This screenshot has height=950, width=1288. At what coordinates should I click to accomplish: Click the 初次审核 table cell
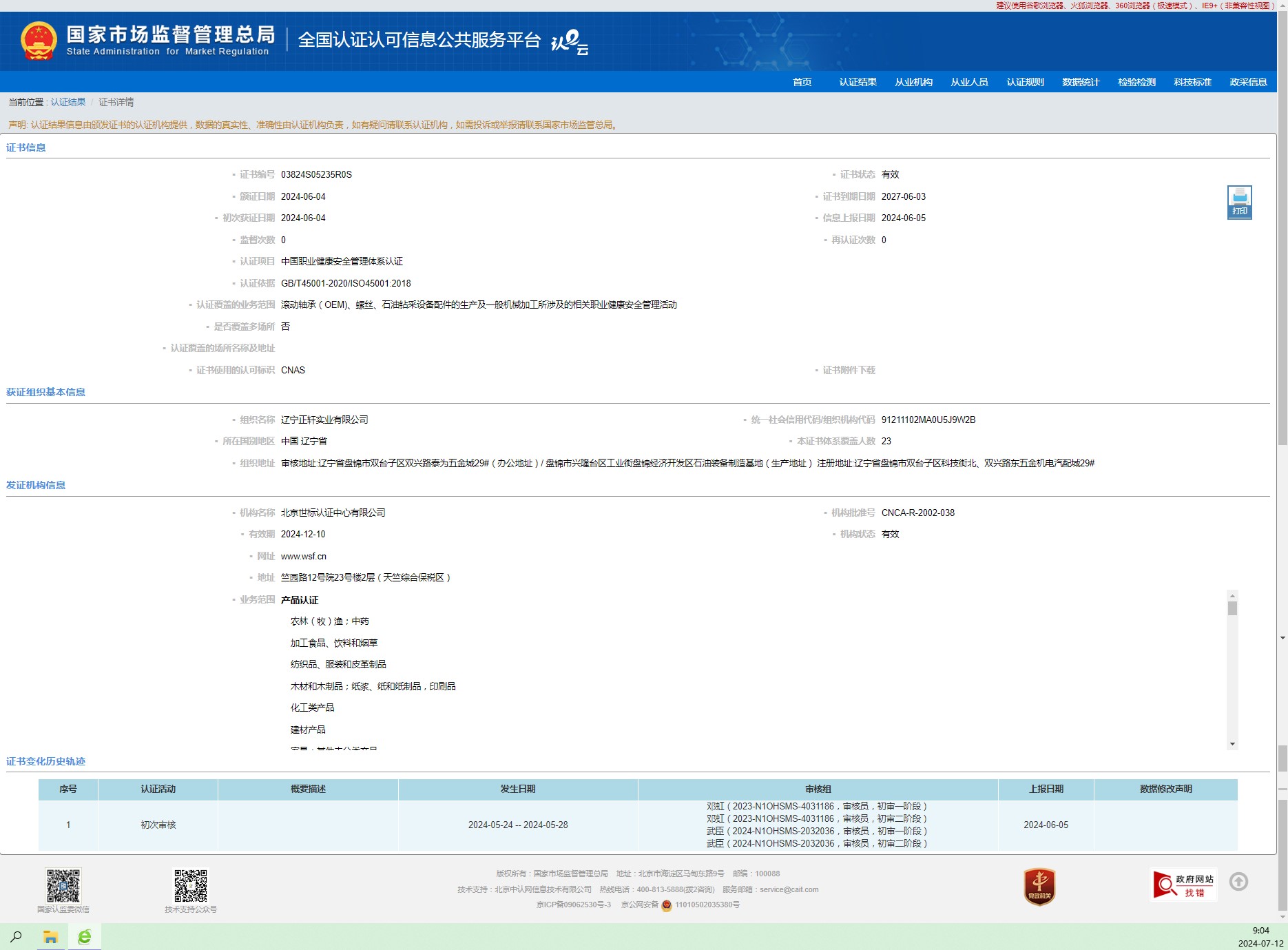158,825
